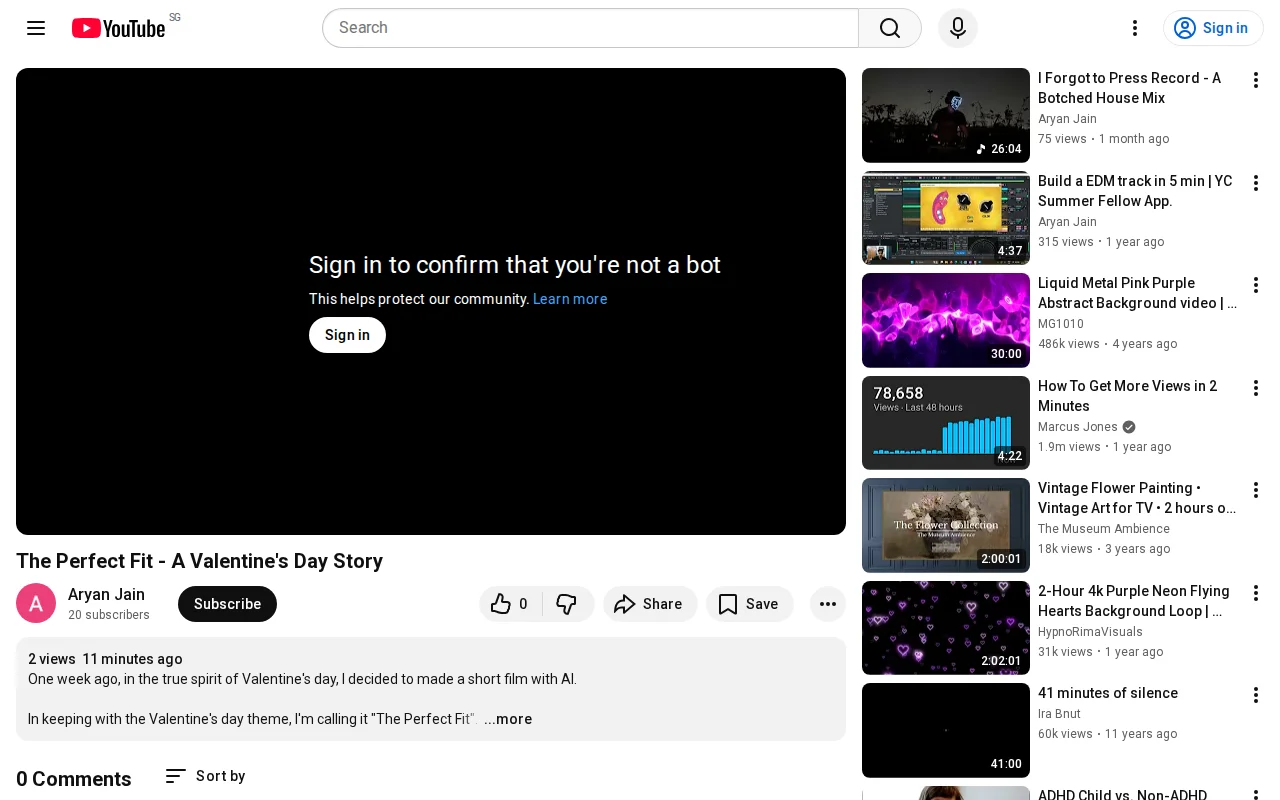Click the '0 Comments' heading
The height and width of the screenshot is (800, 1280).
click(x=74, y=779)
